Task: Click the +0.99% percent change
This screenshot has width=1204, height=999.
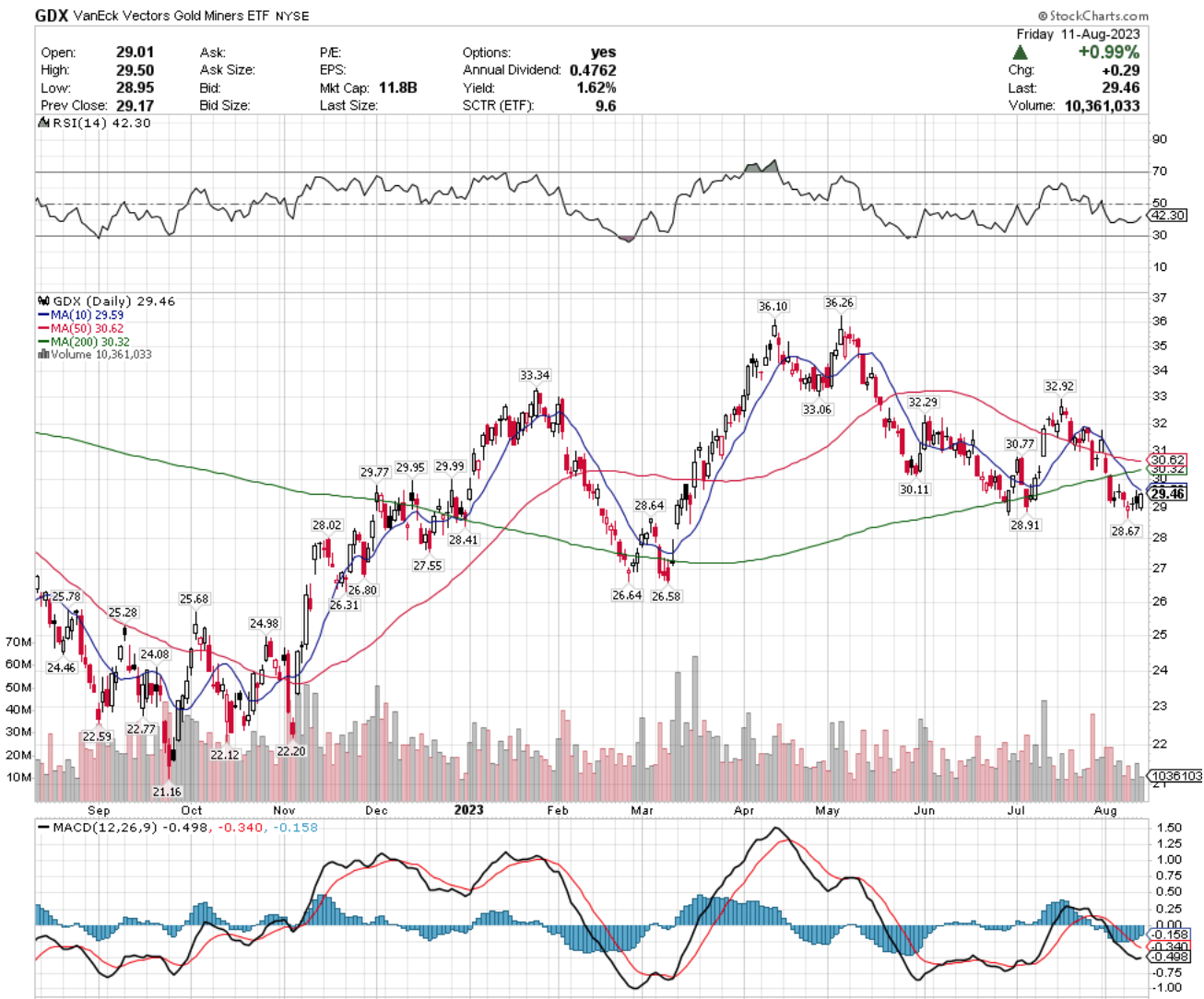Action: [1109, 53]
